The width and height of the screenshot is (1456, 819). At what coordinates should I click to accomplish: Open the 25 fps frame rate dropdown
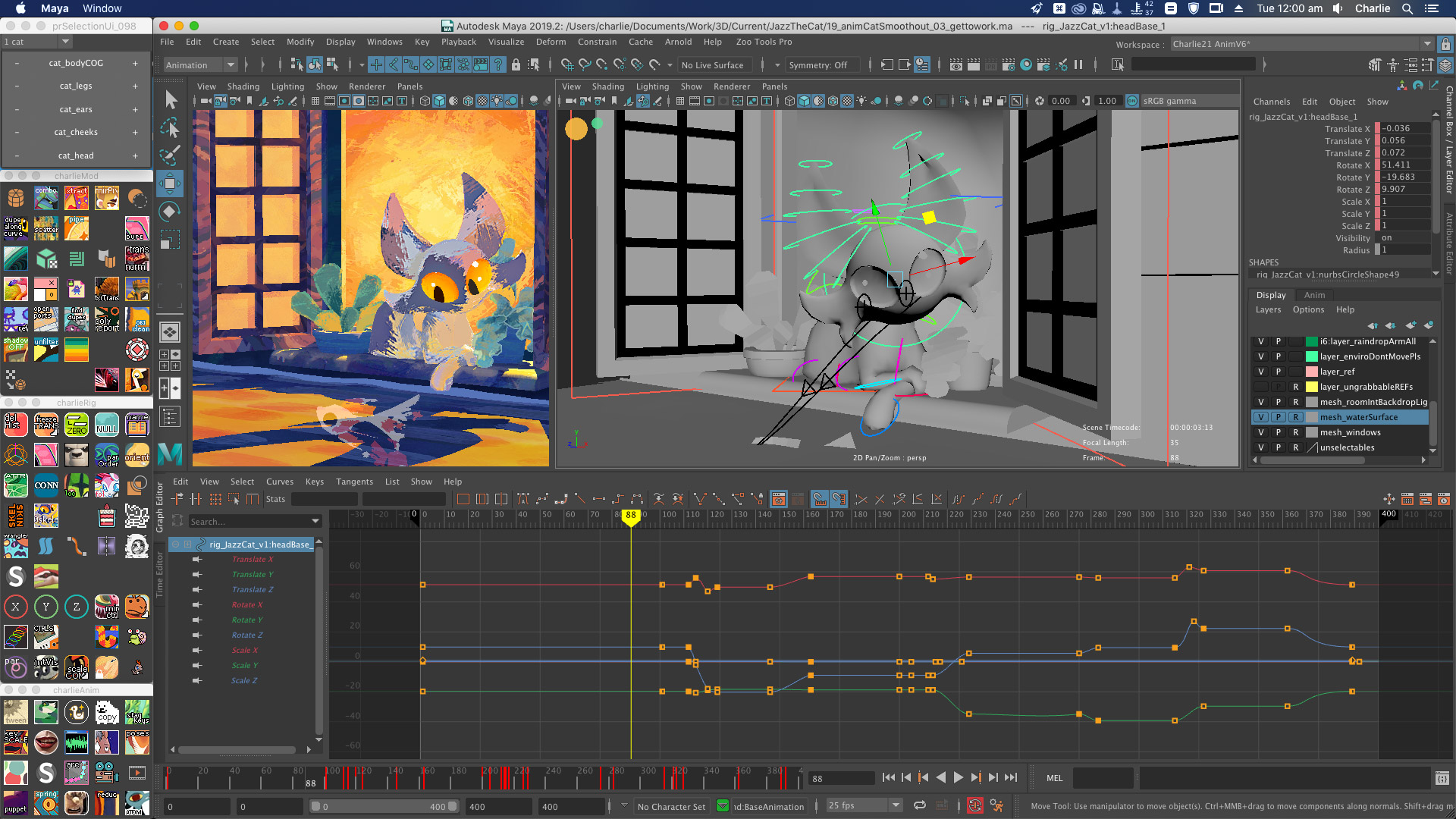point(864,805)
